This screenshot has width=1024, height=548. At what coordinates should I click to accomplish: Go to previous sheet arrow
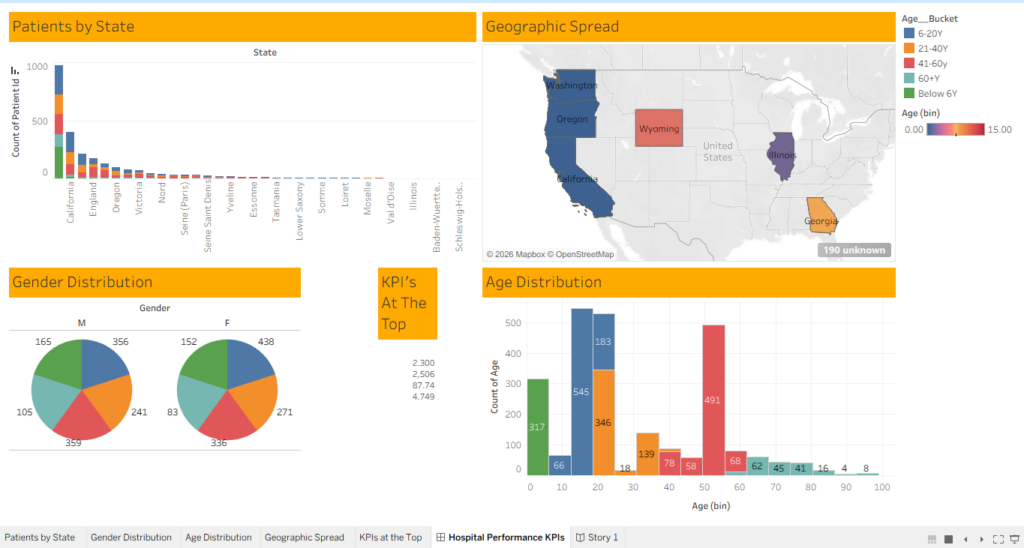pos(965,539)
